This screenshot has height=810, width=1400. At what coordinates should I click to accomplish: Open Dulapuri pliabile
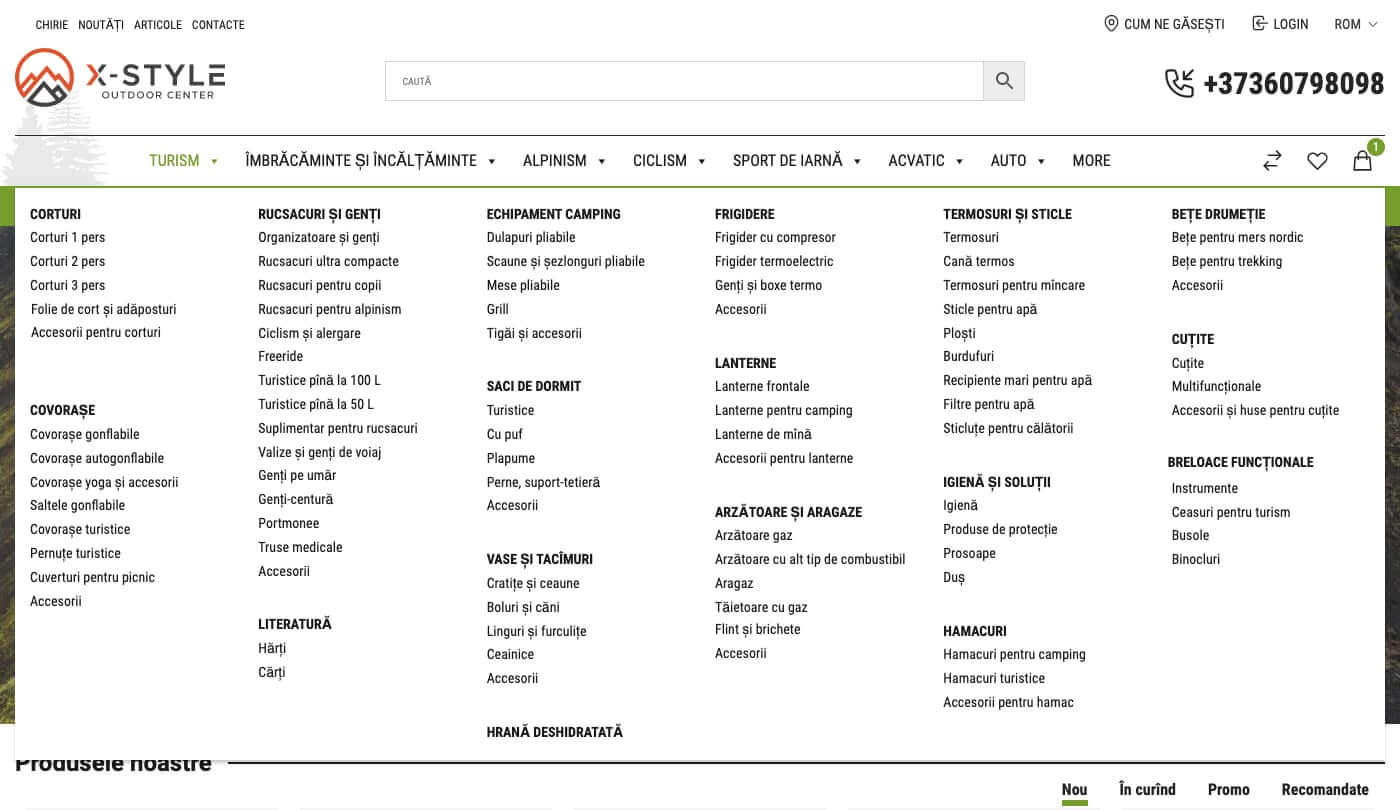pos(531,237)
